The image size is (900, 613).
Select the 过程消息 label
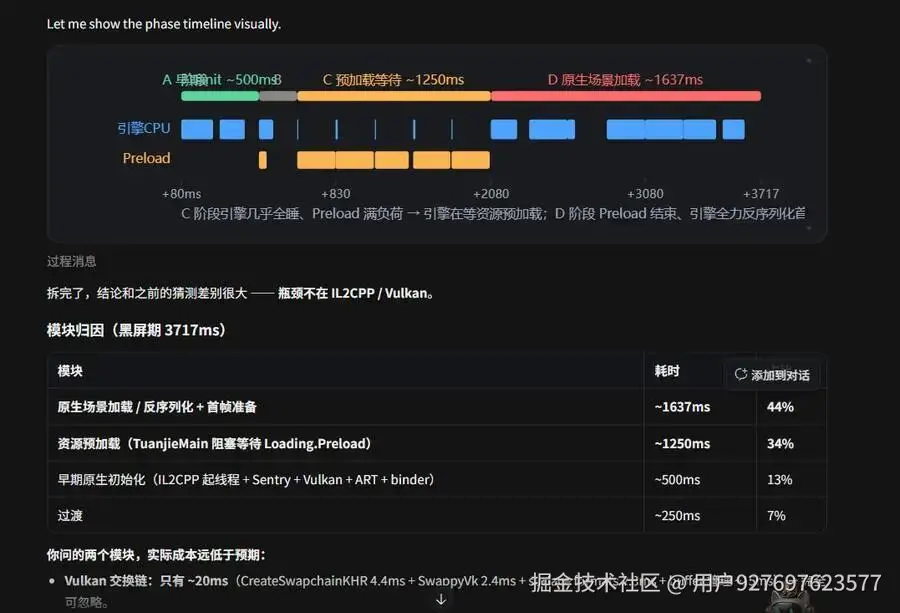click(x=71, y=261)
